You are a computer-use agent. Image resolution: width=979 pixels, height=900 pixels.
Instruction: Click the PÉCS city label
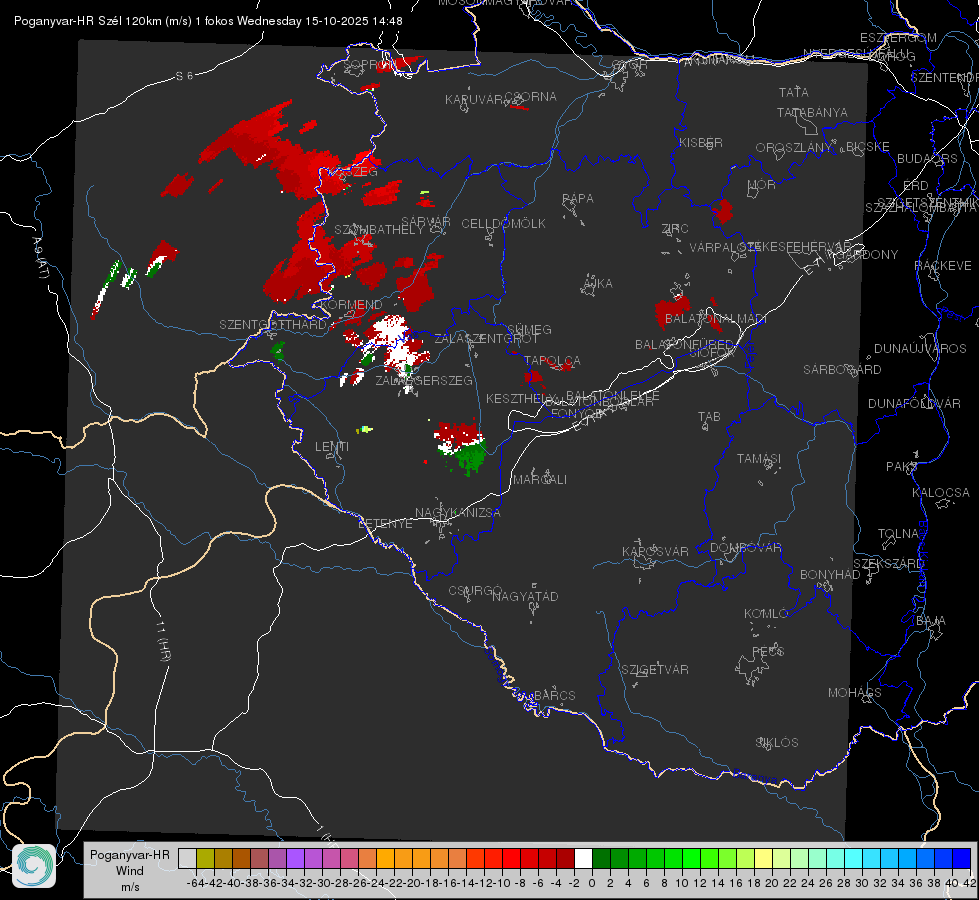pos(767,651)
